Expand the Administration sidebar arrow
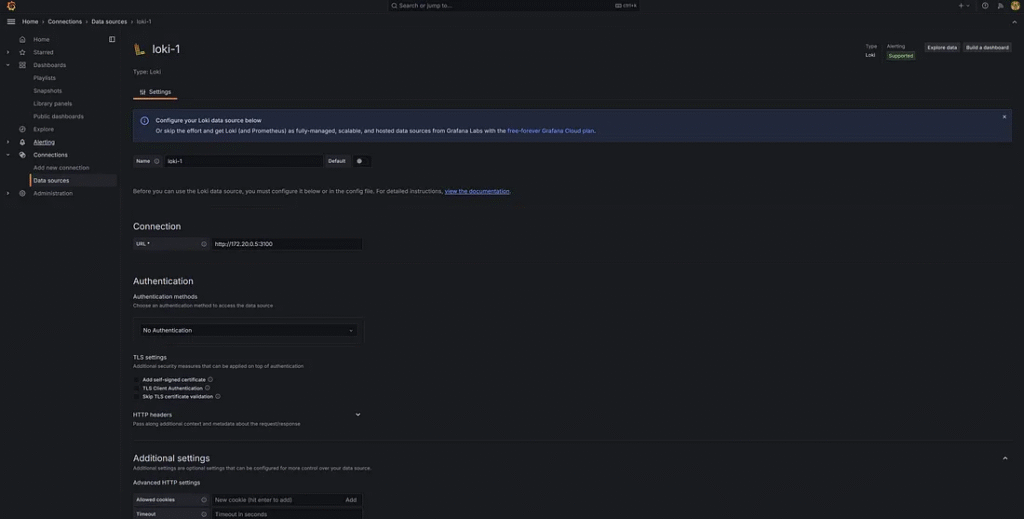 (x=8, y=193)
